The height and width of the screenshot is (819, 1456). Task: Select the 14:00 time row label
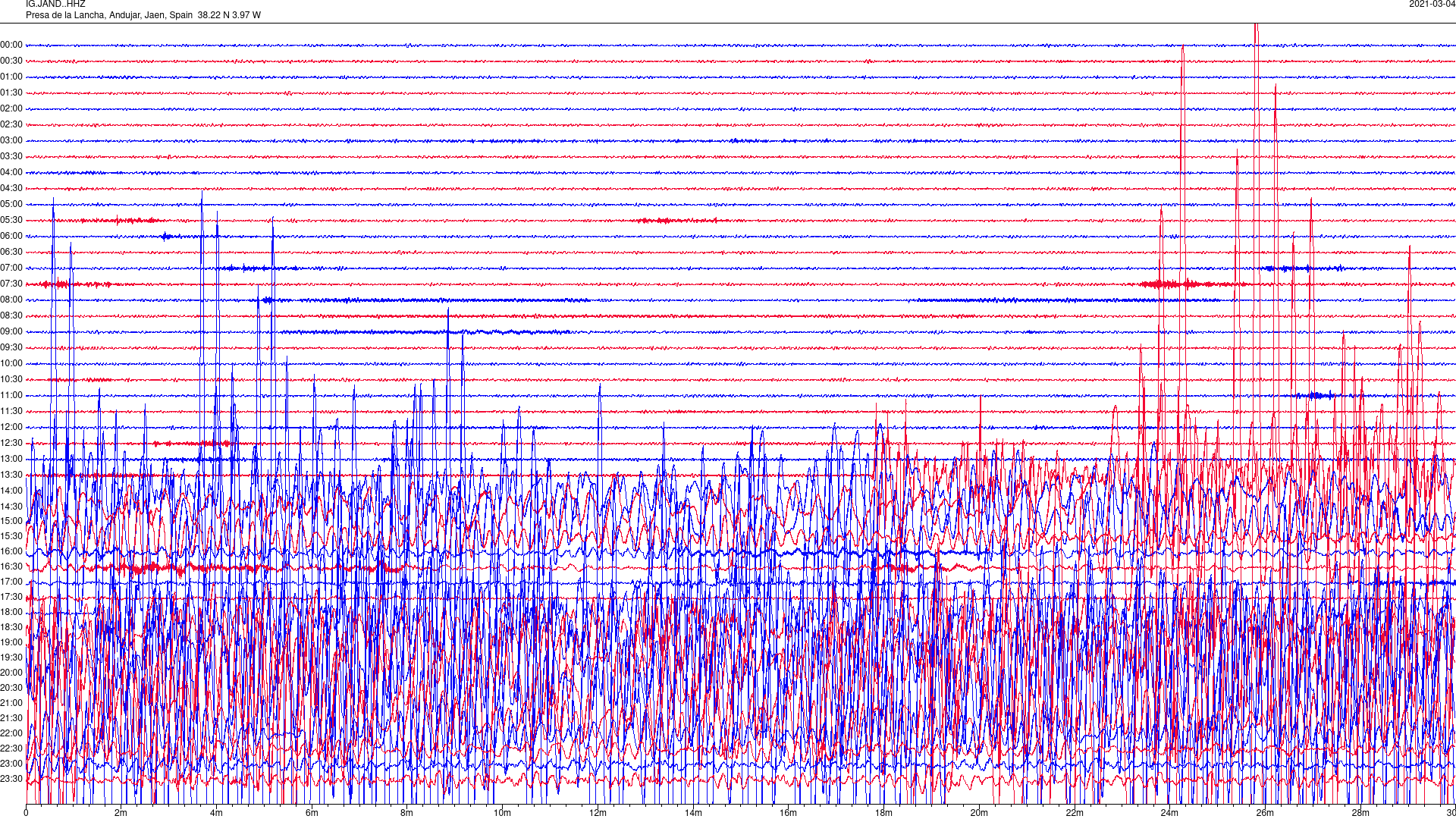click(x=11, y=491)
